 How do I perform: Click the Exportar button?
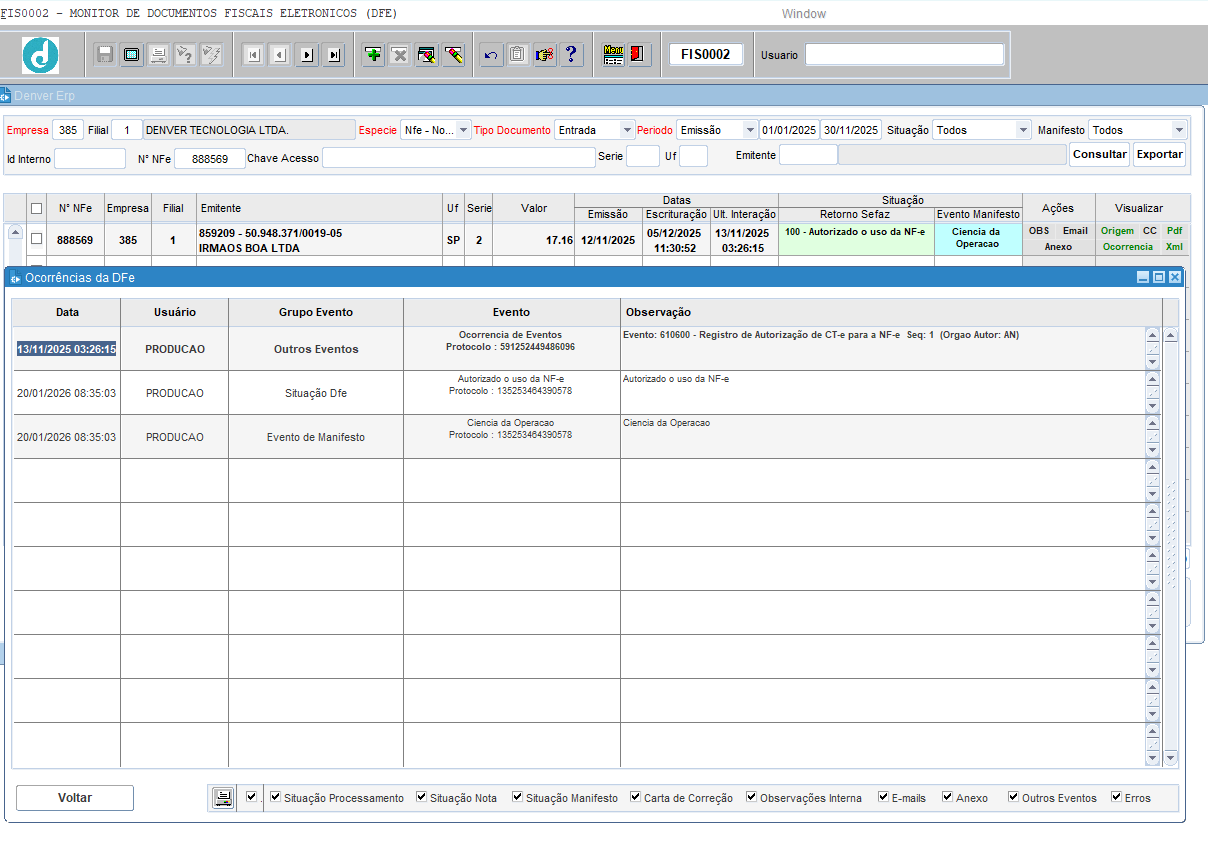(x=1159, y=154)
